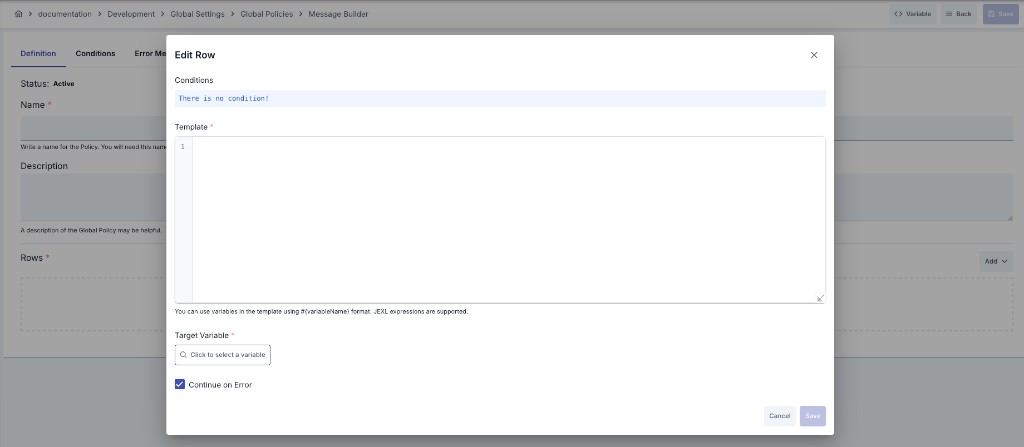Click the documentation breadcrumb link
This screenshot has width=1024, height=447.
coord(65,14)
